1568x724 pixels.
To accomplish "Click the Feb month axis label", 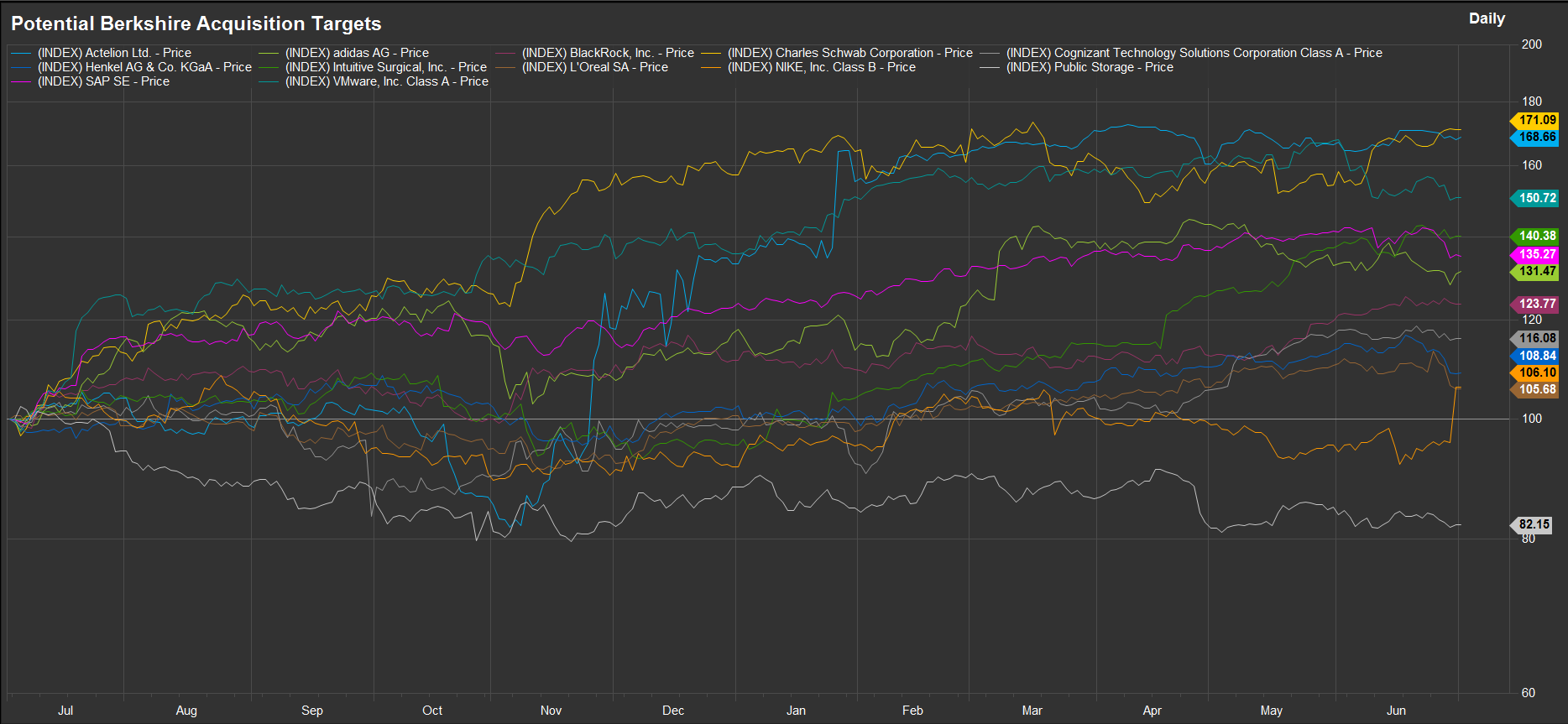I will (x=912, y=711).
